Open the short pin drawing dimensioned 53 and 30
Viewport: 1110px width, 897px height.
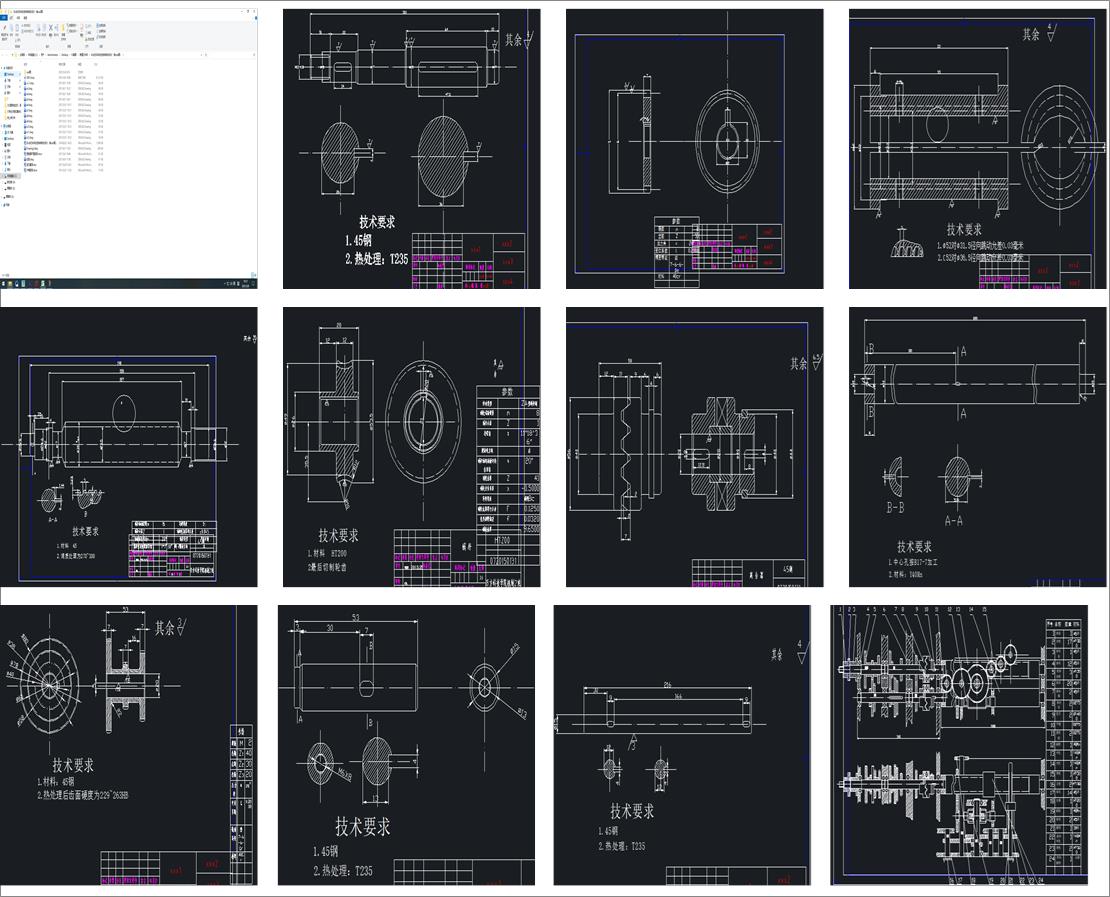[406, 745]
